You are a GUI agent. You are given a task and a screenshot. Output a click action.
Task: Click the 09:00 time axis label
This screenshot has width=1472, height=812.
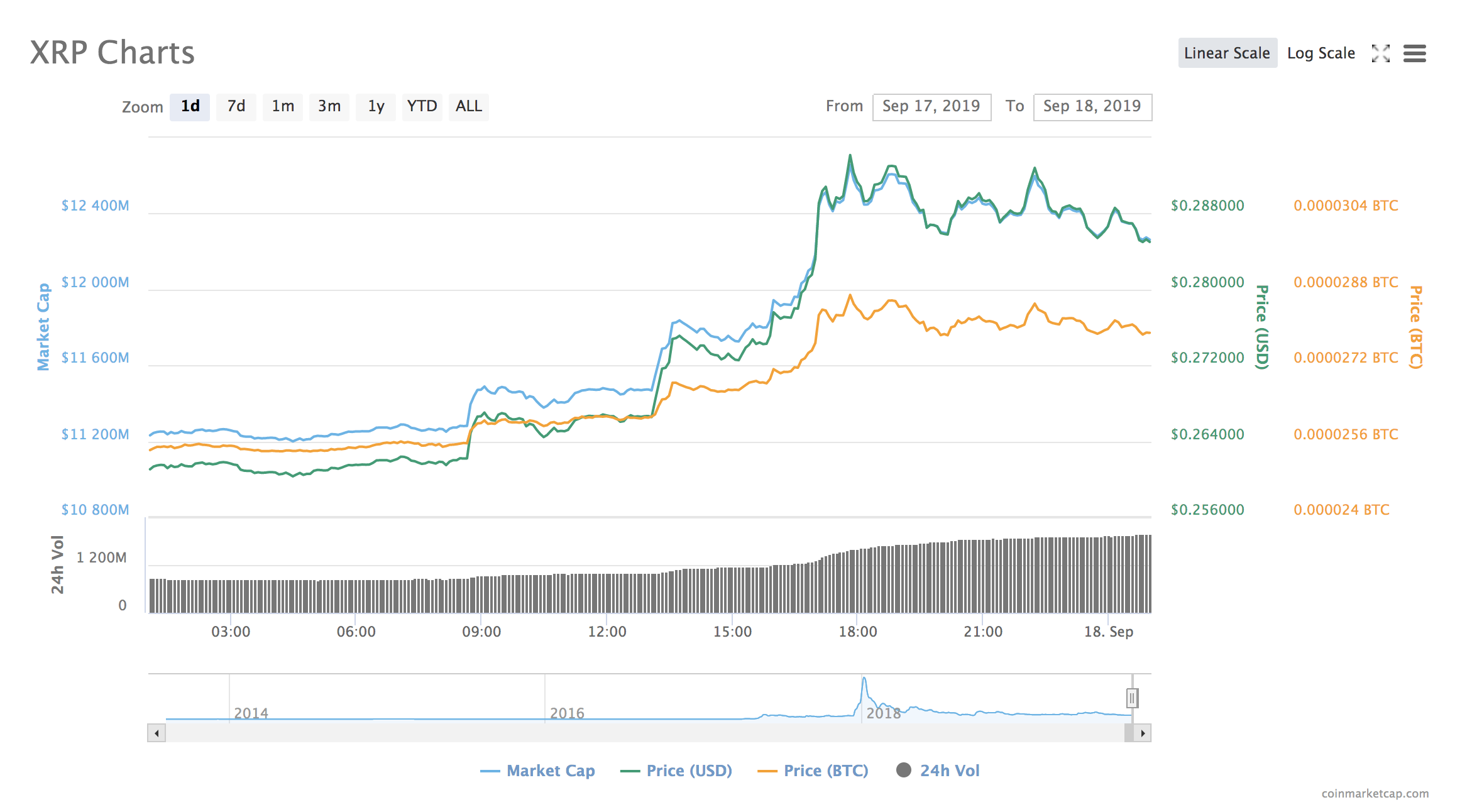point(481,632)
